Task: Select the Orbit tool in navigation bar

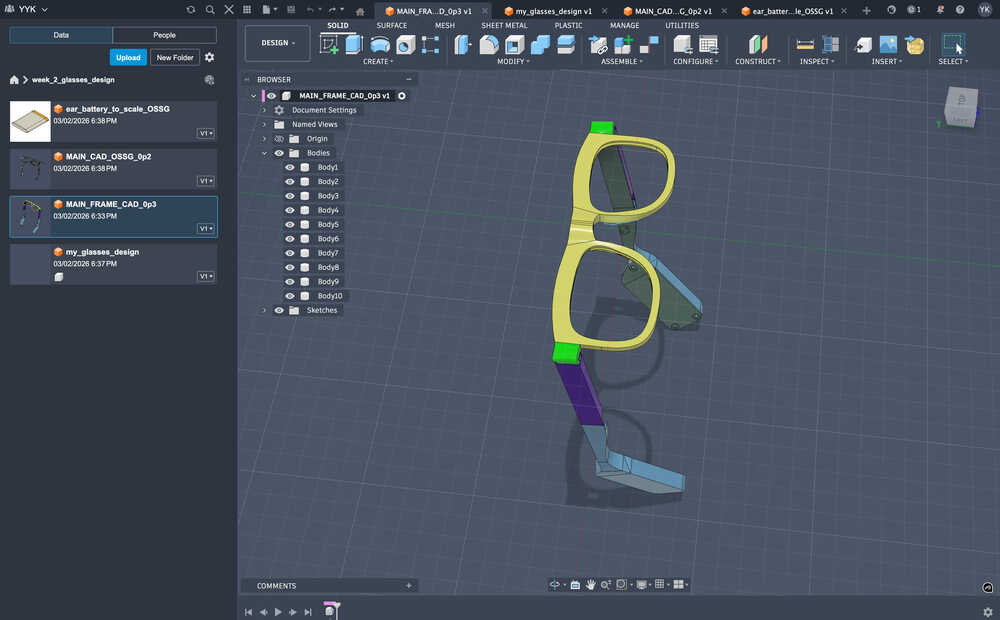Action: click(x=556, y=584)
